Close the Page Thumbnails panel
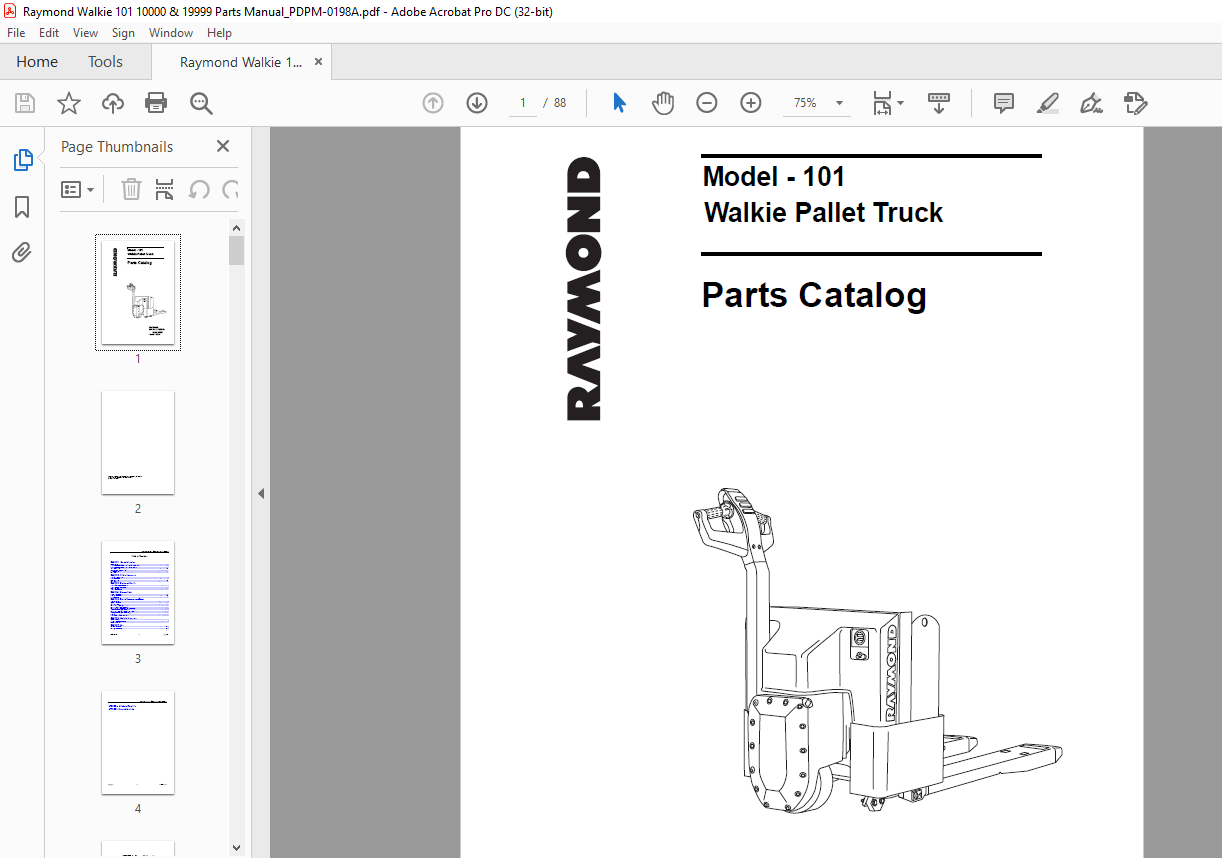1222x858 pixels. (223, 146)
